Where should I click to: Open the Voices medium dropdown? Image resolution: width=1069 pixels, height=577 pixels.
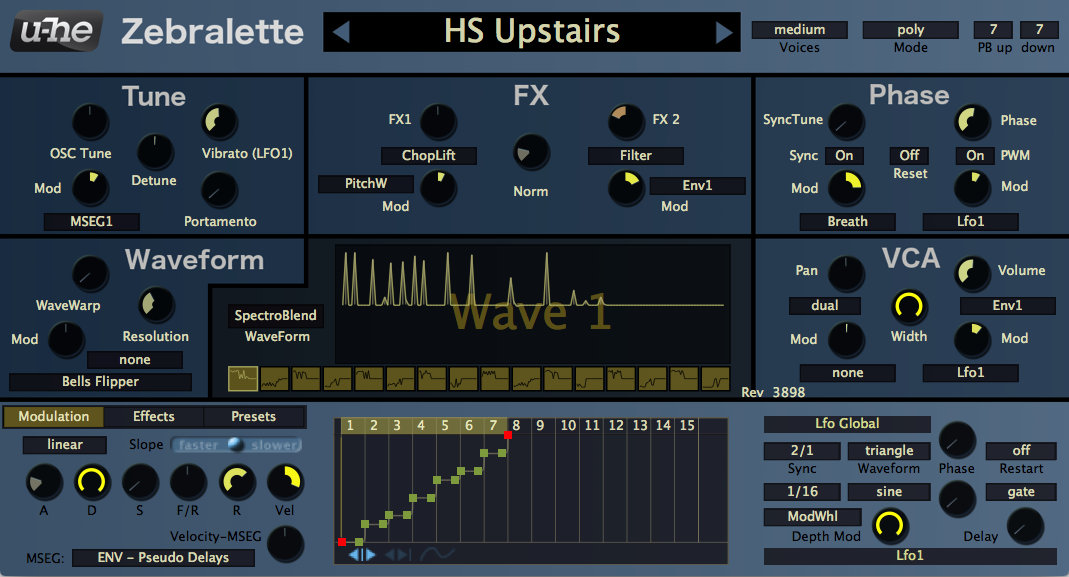click(800, 29)
